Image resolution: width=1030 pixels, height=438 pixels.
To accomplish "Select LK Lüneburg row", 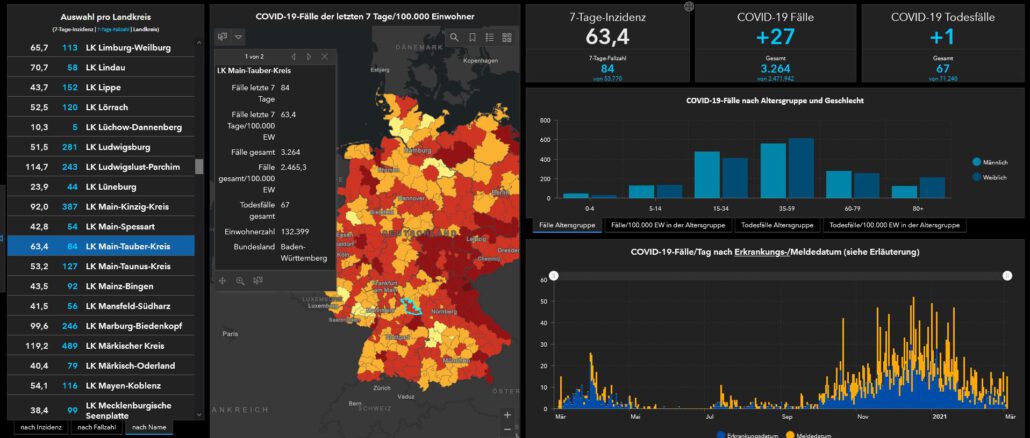I will [x=101, y=186].
